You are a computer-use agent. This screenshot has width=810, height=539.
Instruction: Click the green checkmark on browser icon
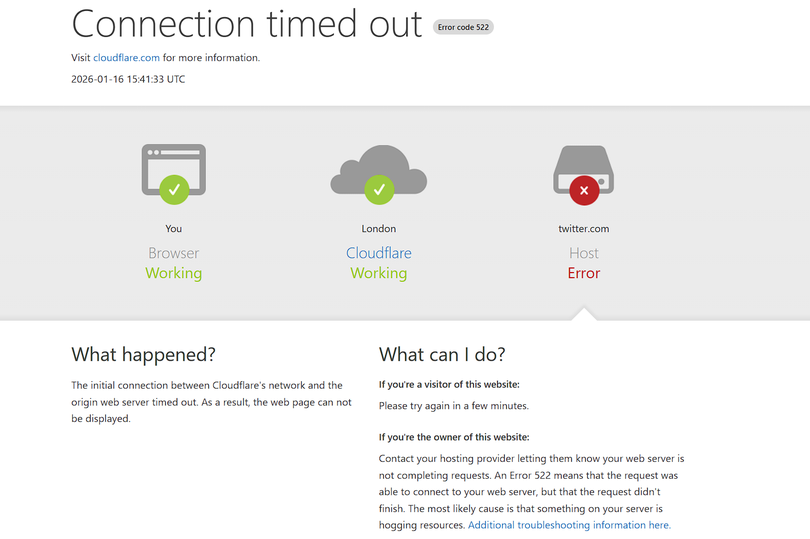174,187
